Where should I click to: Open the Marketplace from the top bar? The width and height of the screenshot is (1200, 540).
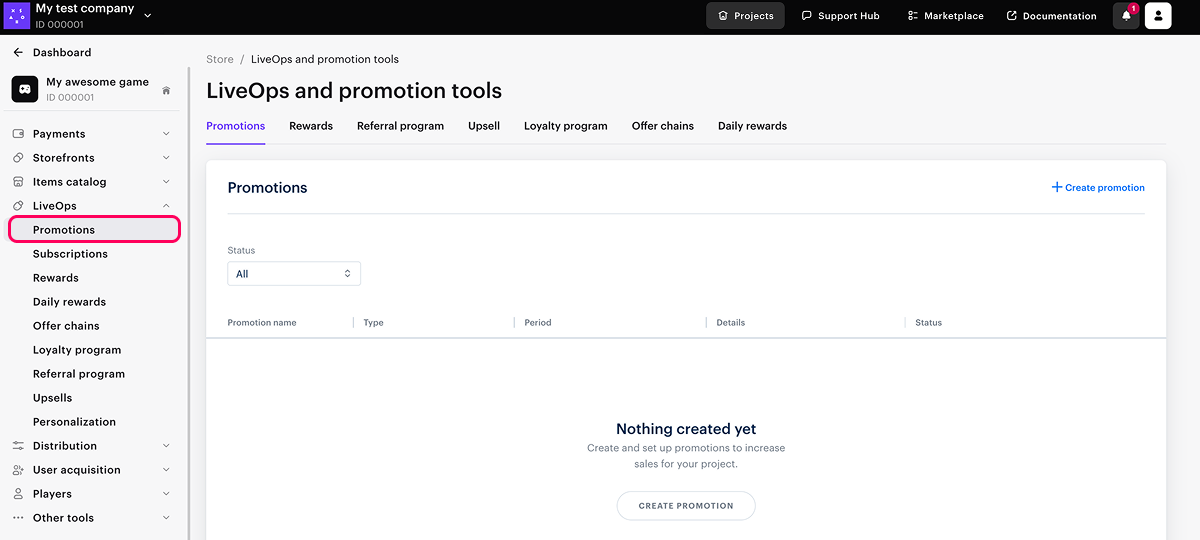pos(945,16)
